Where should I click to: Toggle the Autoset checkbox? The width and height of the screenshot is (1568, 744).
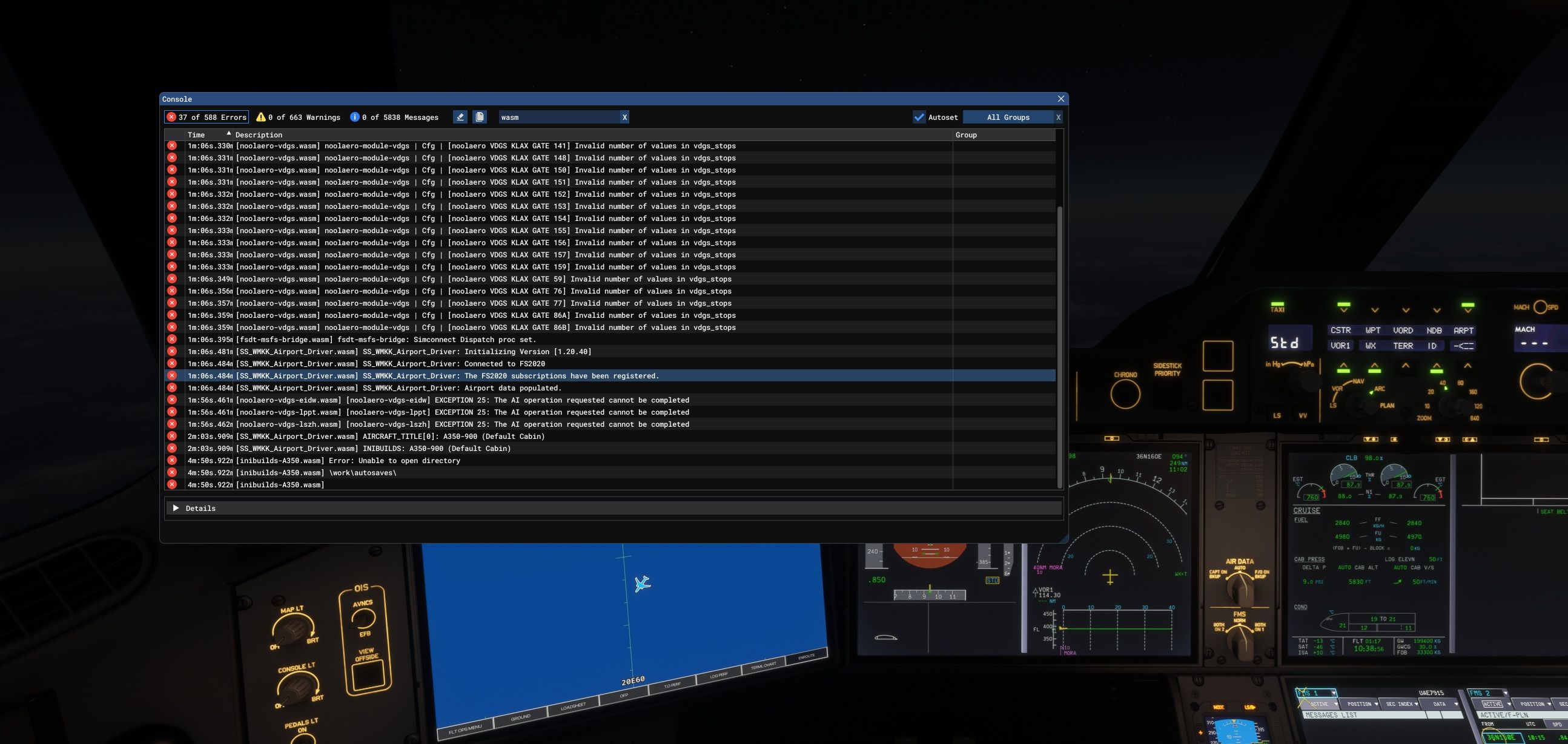pos(919,117)
